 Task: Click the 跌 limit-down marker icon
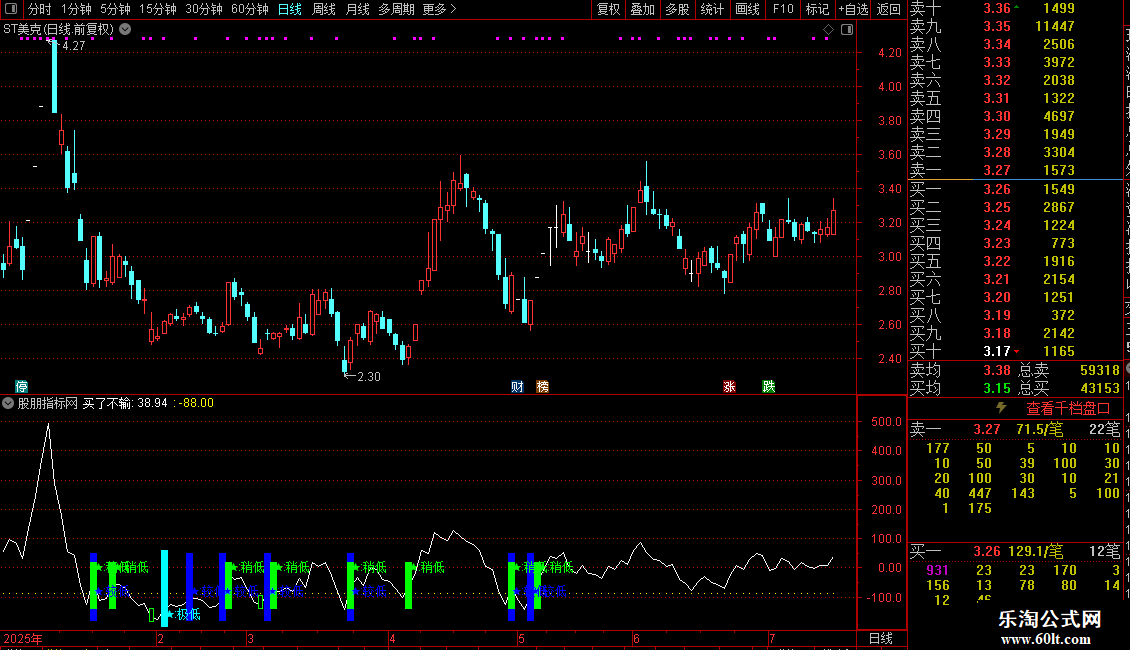tap(768, 386)
